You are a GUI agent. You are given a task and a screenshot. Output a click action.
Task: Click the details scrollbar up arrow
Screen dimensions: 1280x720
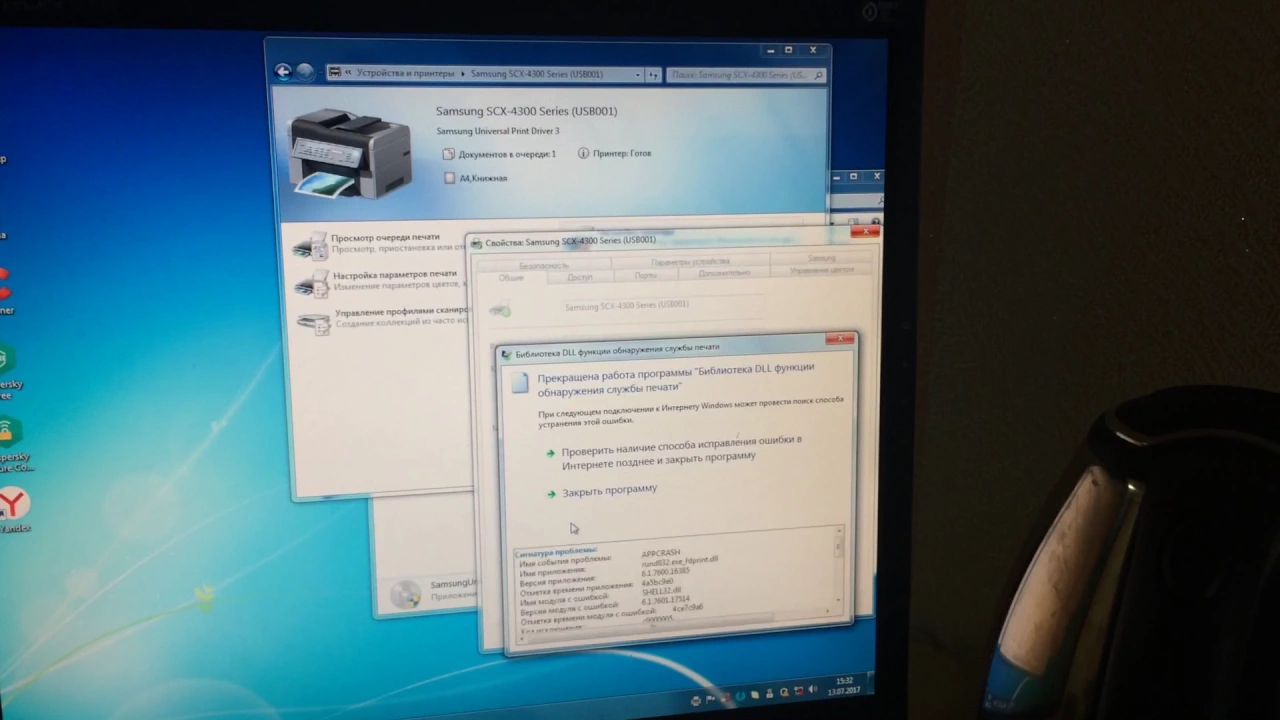[838, 532]
